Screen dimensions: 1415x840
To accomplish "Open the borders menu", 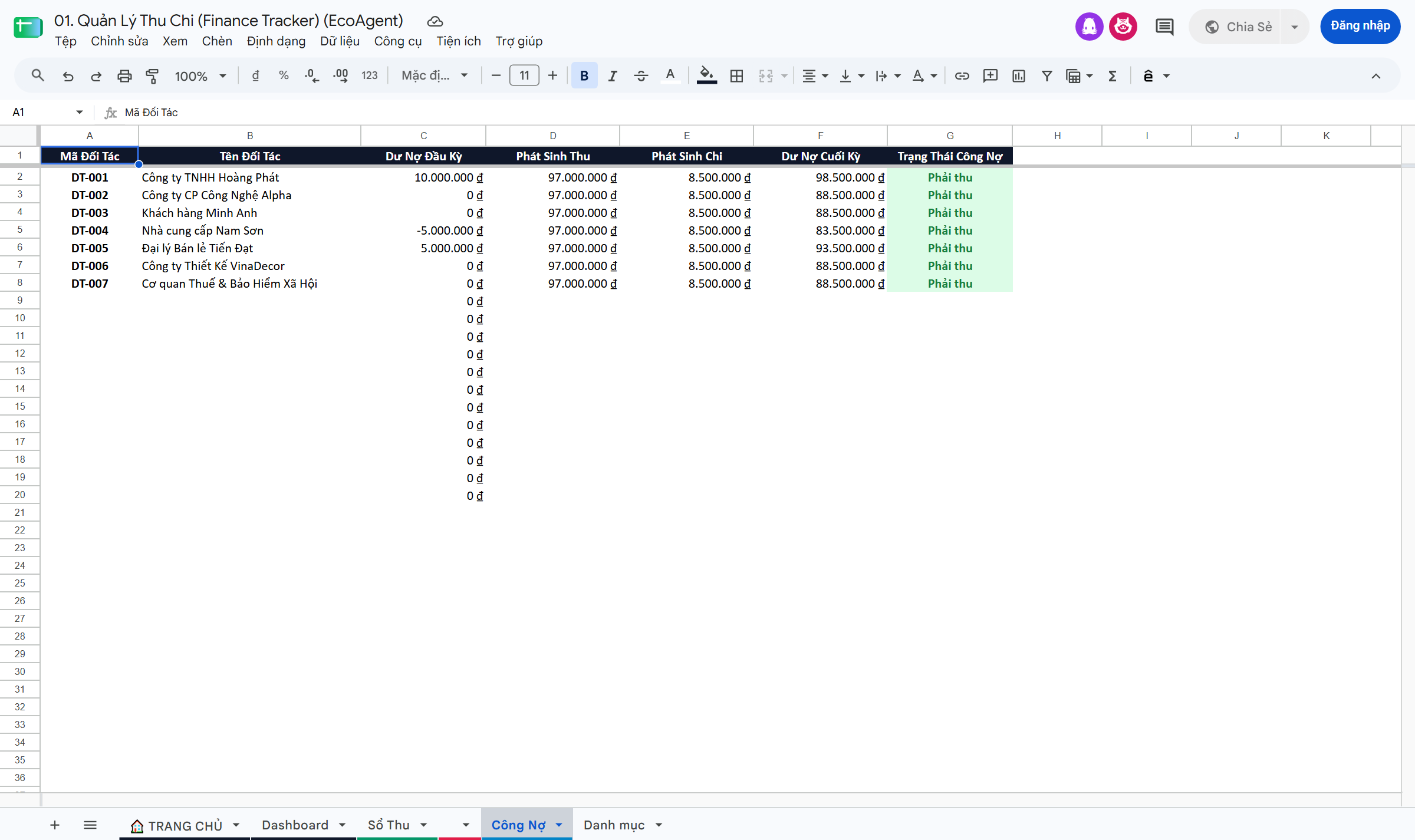I will pos(736,75).
